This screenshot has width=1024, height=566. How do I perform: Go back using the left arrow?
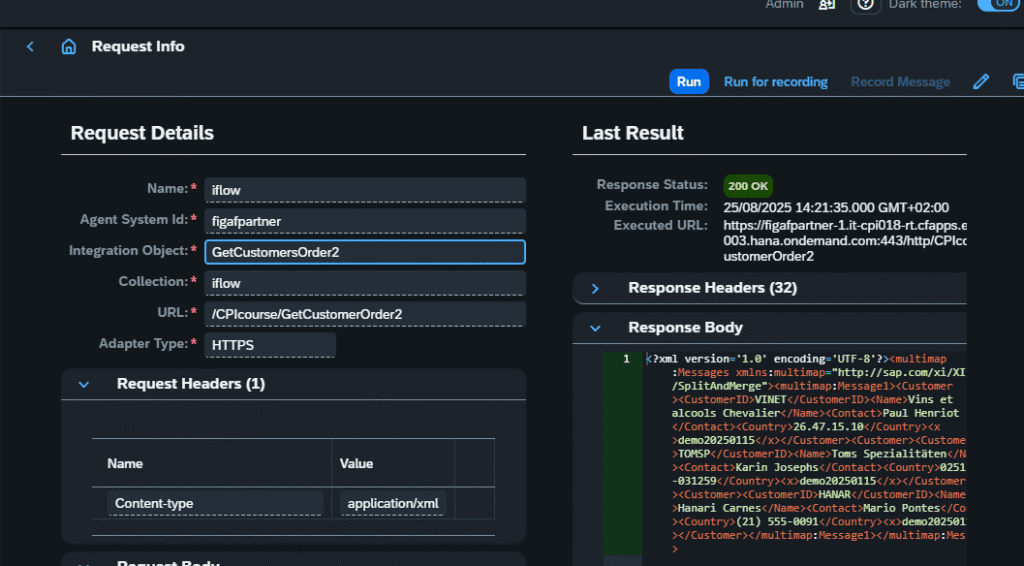[30, 46]
